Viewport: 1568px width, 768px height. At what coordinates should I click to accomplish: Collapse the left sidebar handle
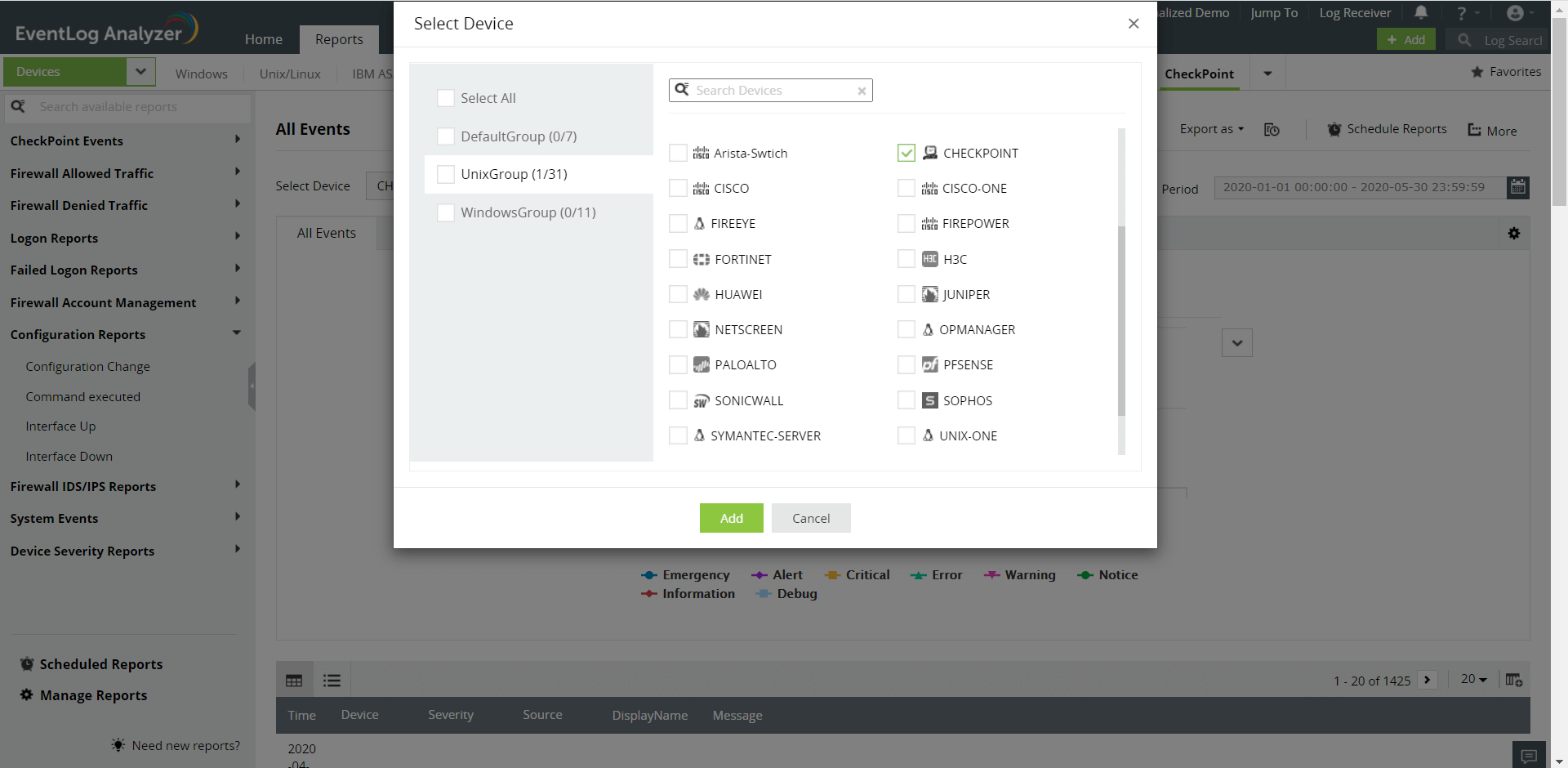(252, 386)
